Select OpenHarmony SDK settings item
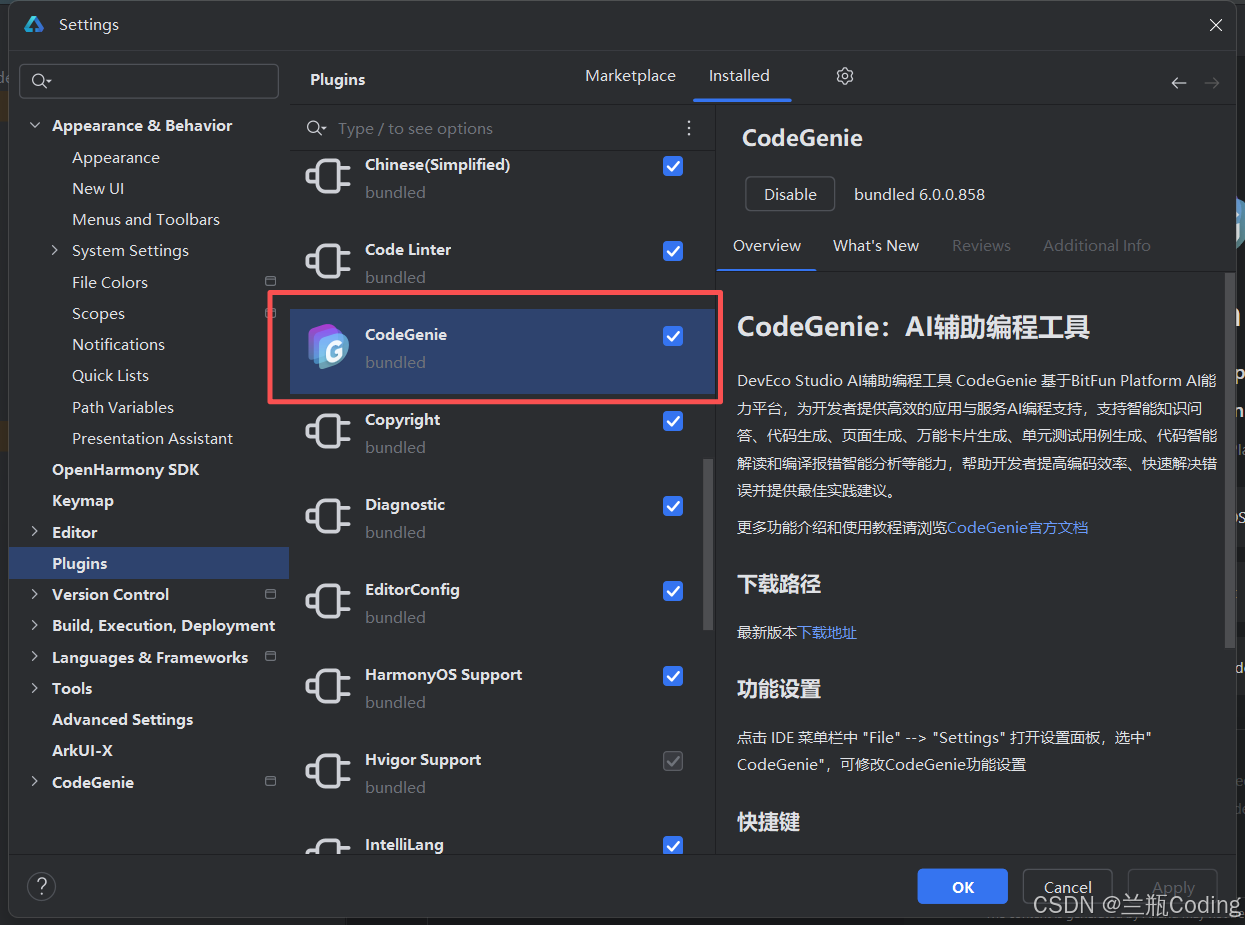Image resolution: width=1245 pixels, height=925 pixels. (126, 469)
